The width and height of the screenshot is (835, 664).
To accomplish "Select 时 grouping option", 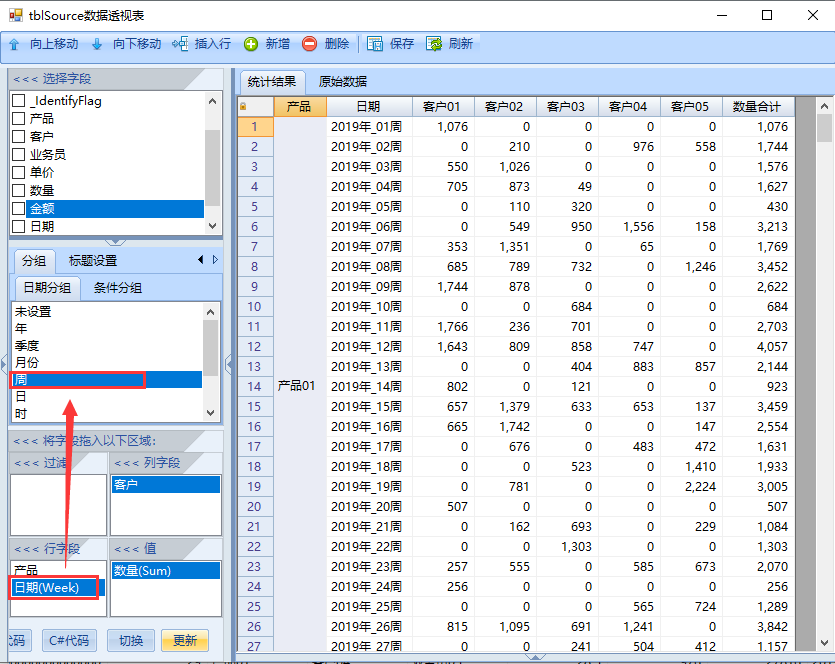I will (107, 414).
